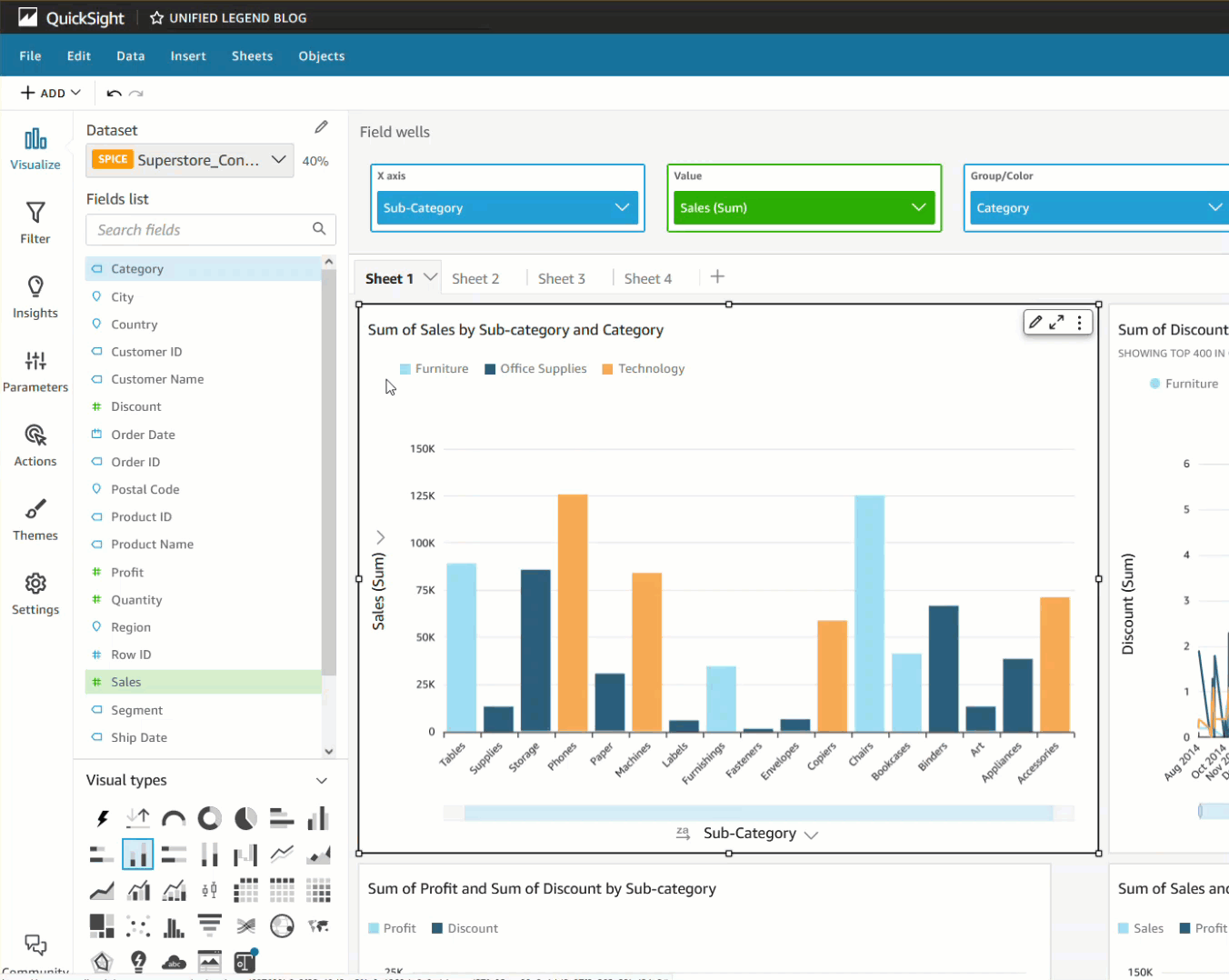Switch to the Sheet 2 tab
The image size is (1229, 980).
pyautogui.click(x=475, y=278)
